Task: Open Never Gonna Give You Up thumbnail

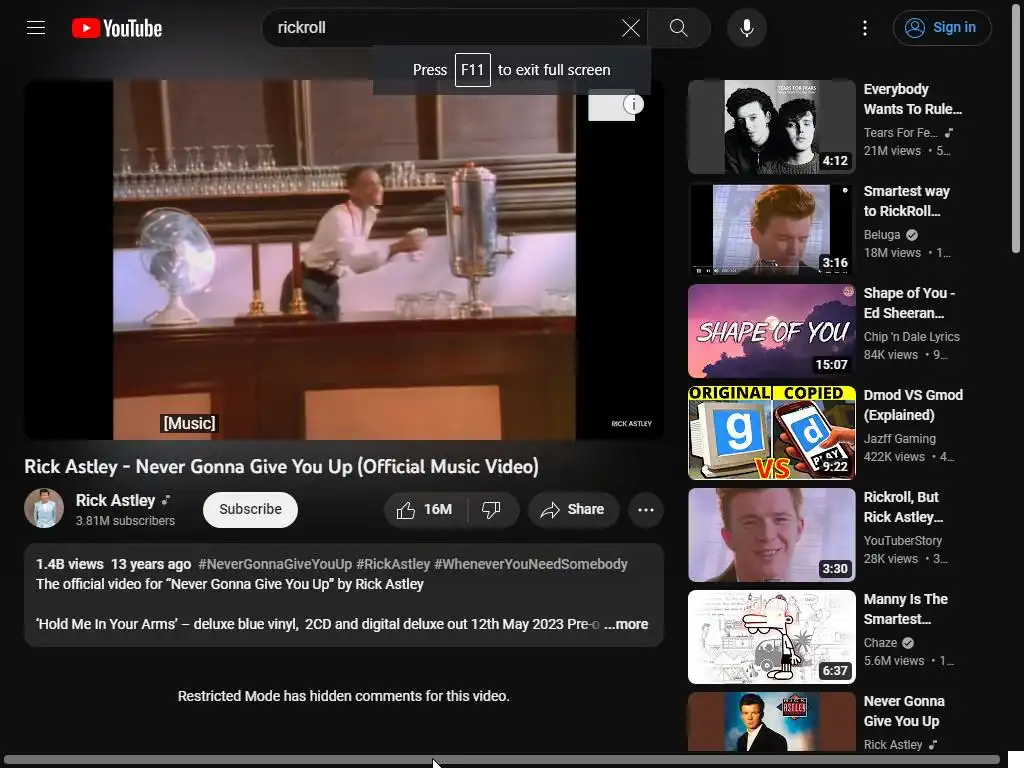Action: tap(771, 722)
